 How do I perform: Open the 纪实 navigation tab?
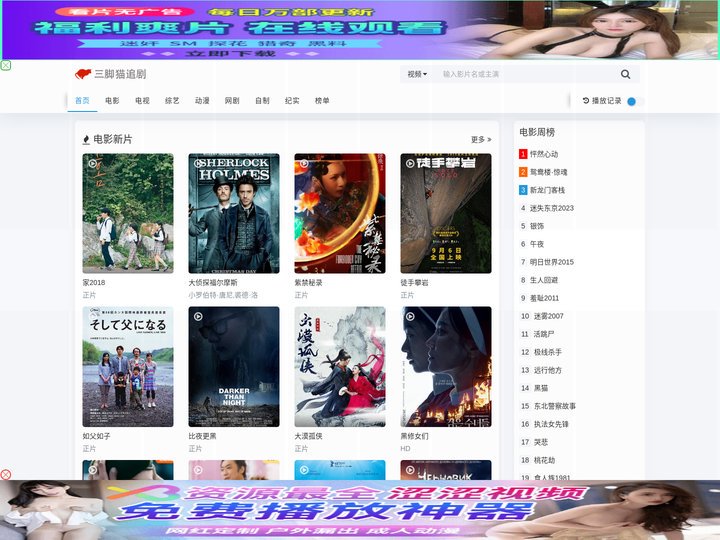(x=292, y=101)
